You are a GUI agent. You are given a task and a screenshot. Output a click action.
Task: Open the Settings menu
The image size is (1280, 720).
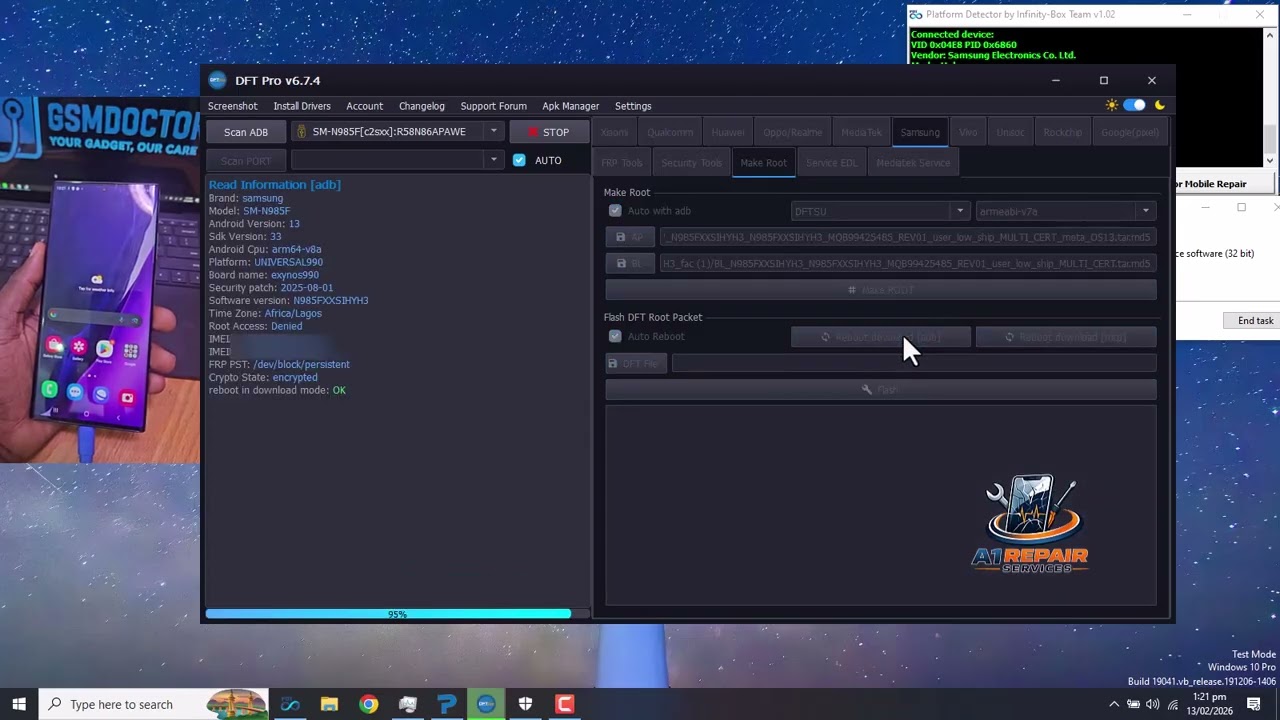[x=633, y=106]
